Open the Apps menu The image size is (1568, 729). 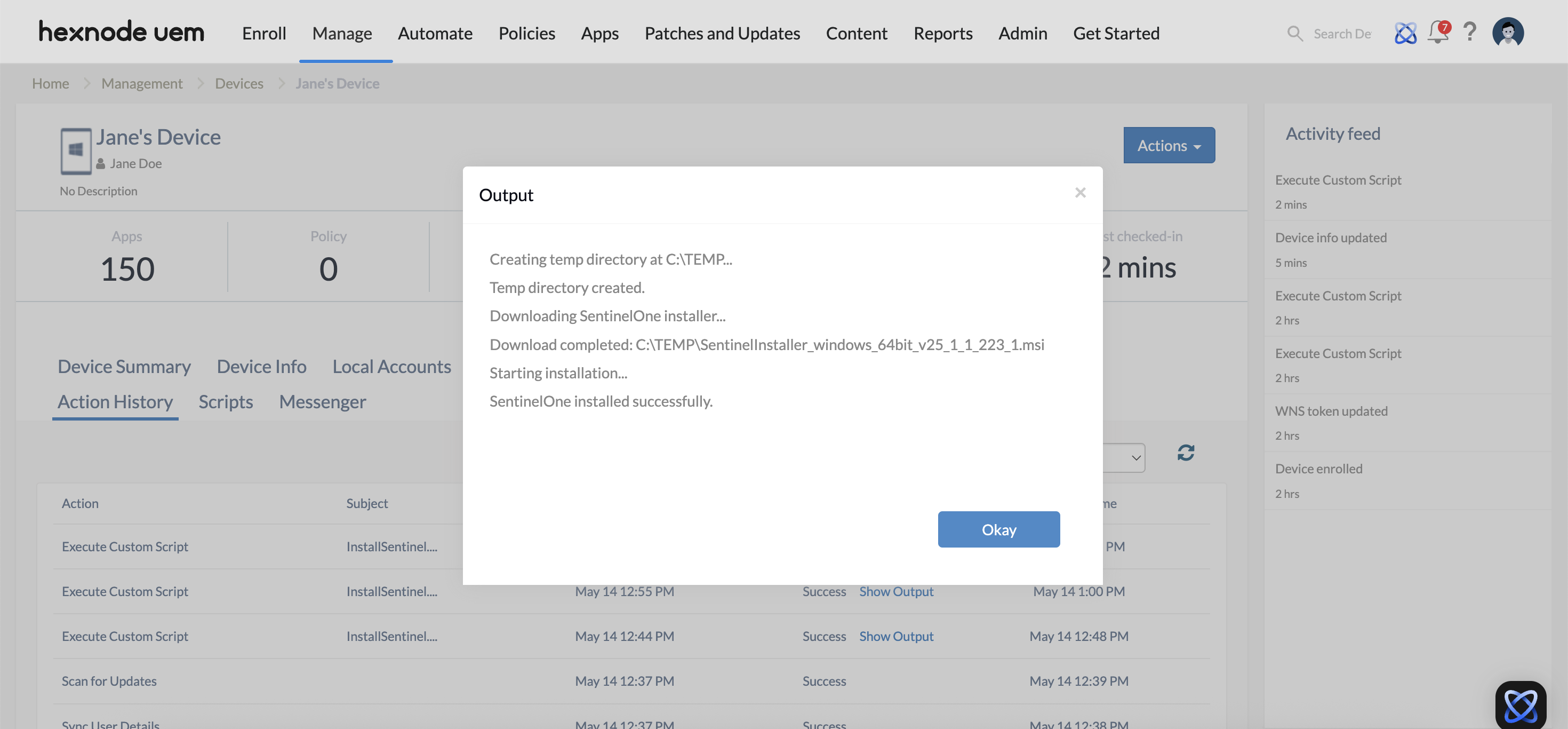599,33
